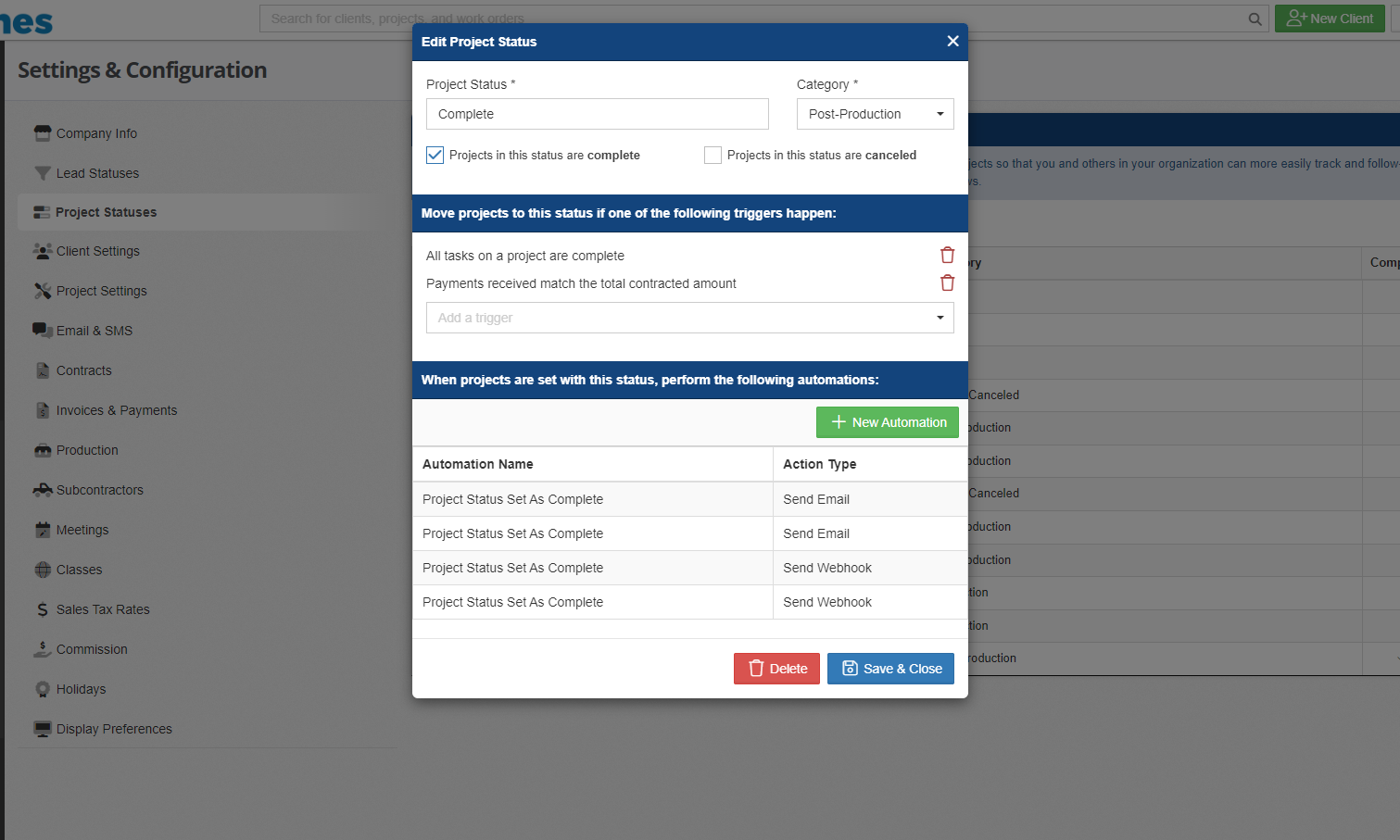Click inside the Project Status text field
The height and width of the screenshot is (840, 1400).
[x=597, y=114]
